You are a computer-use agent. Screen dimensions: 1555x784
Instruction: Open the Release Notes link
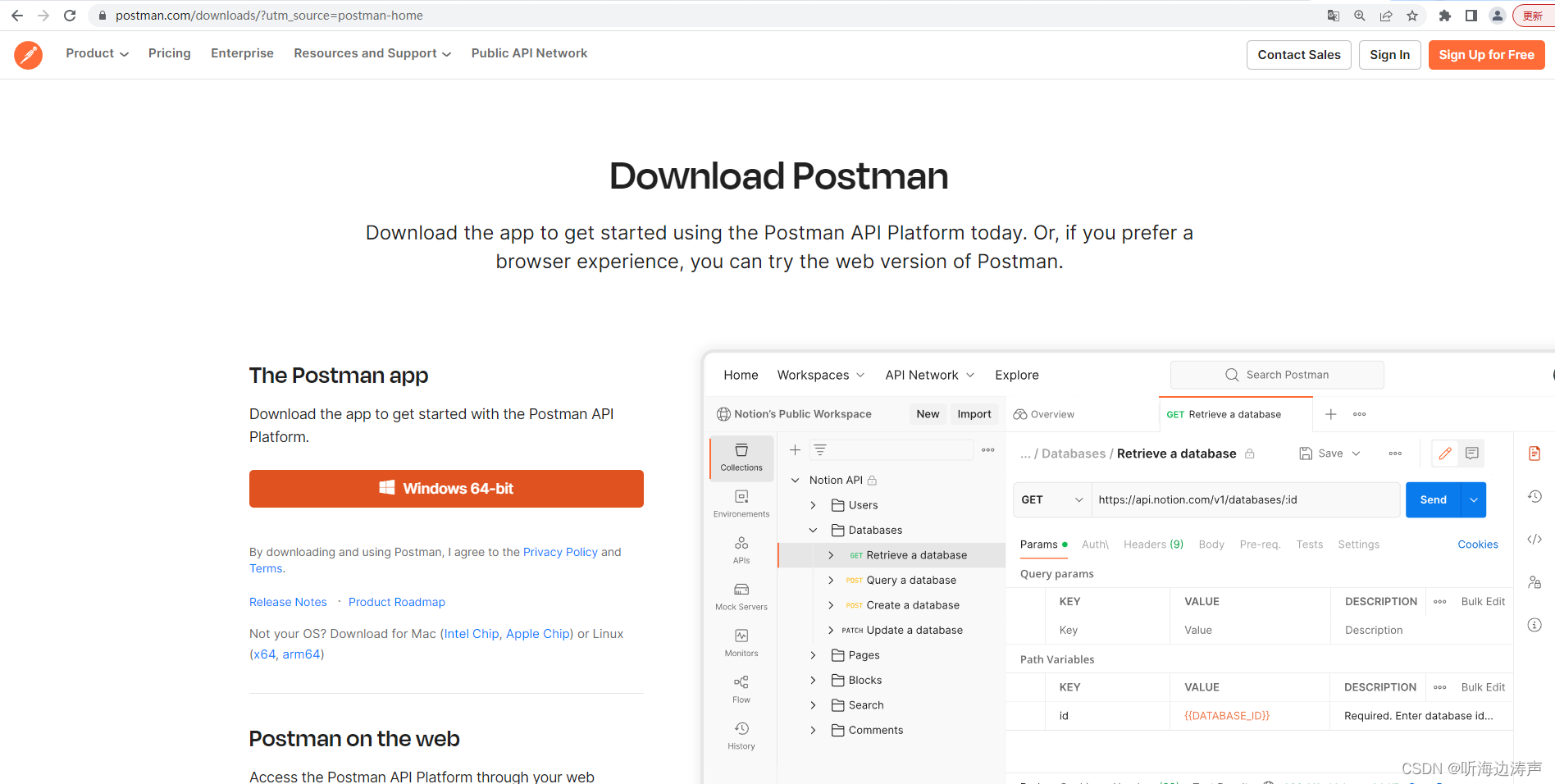(288, 602)
